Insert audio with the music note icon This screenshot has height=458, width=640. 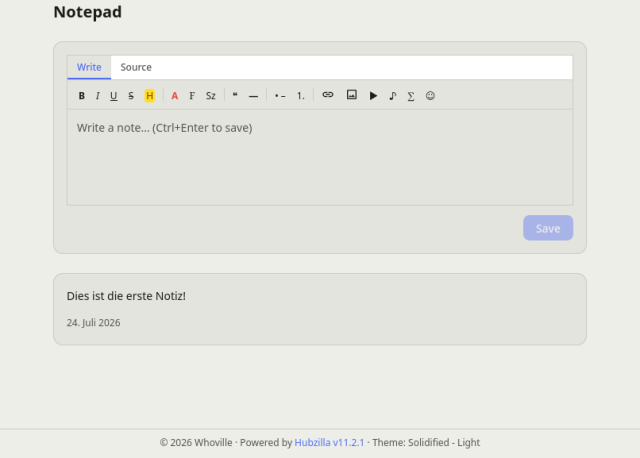[393, 96]
